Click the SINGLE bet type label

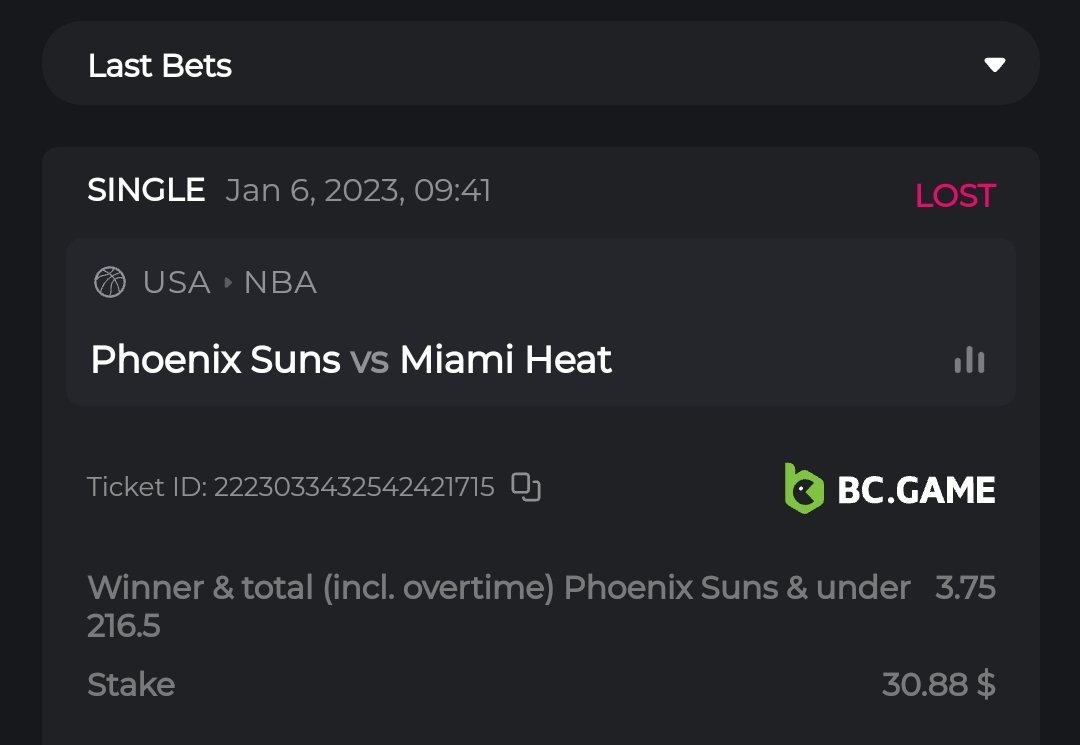[x=146, y=190]
